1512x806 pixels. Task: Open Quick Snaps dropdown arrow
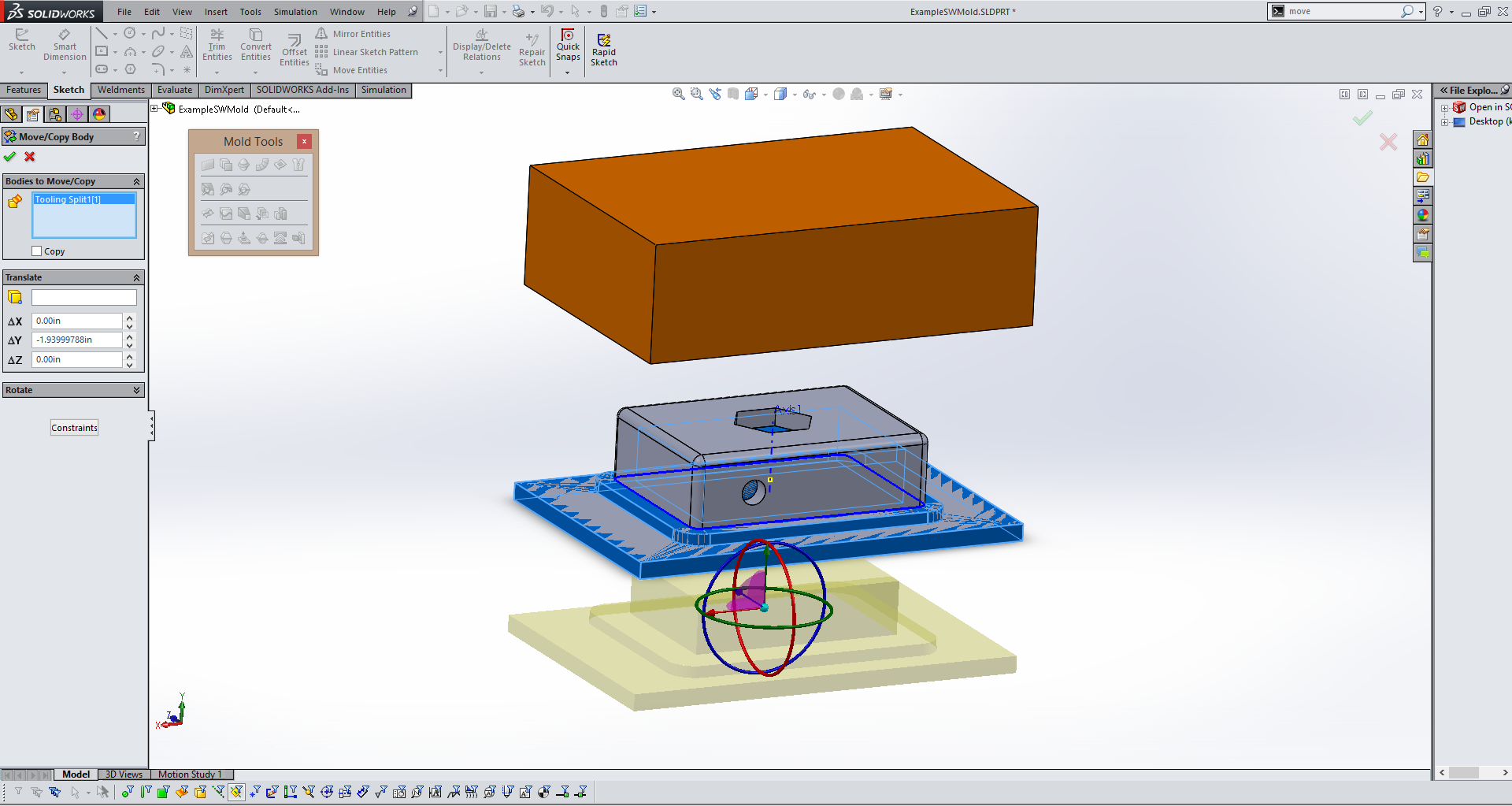pos(568,72)
